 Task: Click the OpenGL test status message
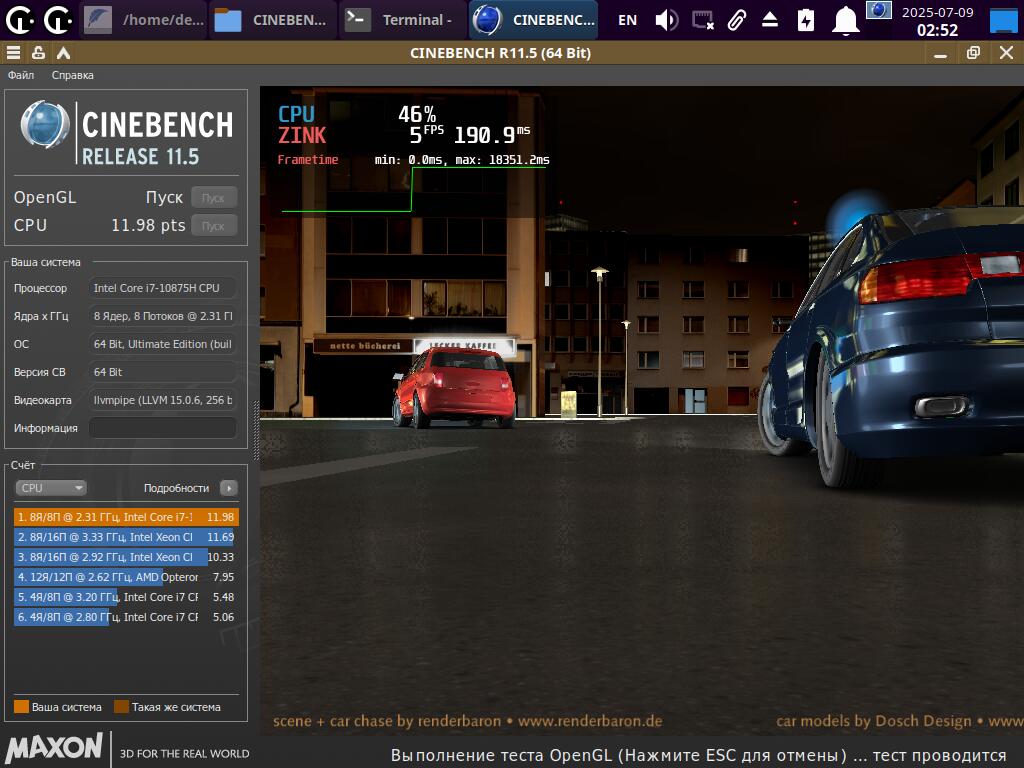(697, 755)
